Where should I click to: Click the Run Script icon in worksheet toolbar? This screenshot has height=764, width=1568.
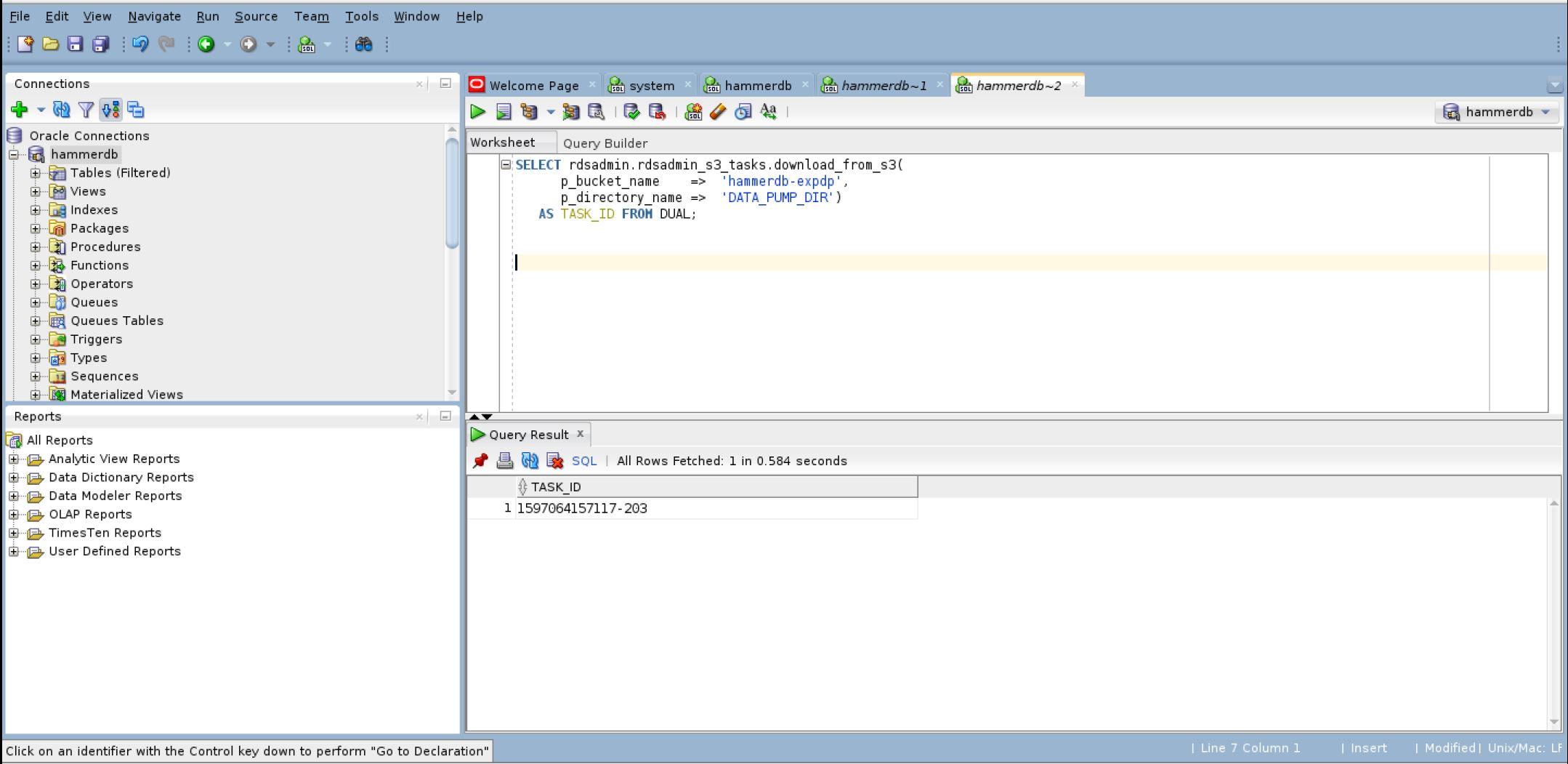[x=504, y=112]
